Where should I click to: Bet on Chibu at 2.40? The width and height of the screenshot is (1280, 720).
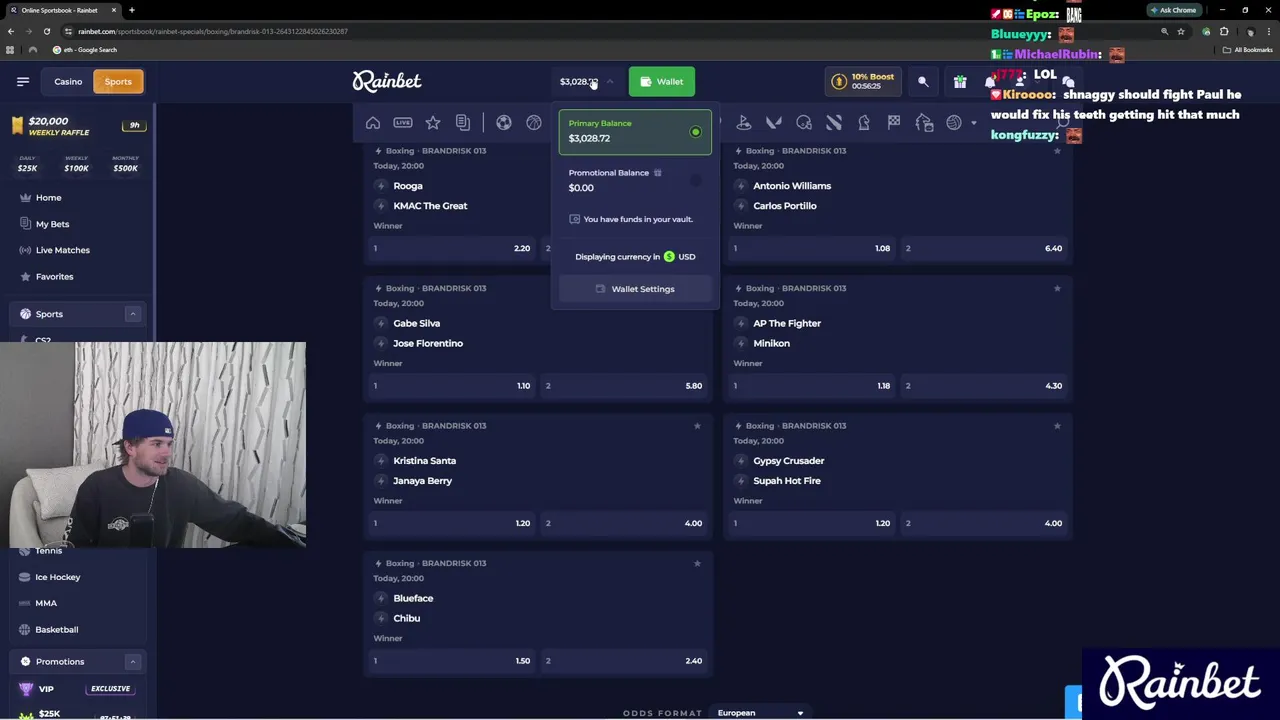click(625, 661)
